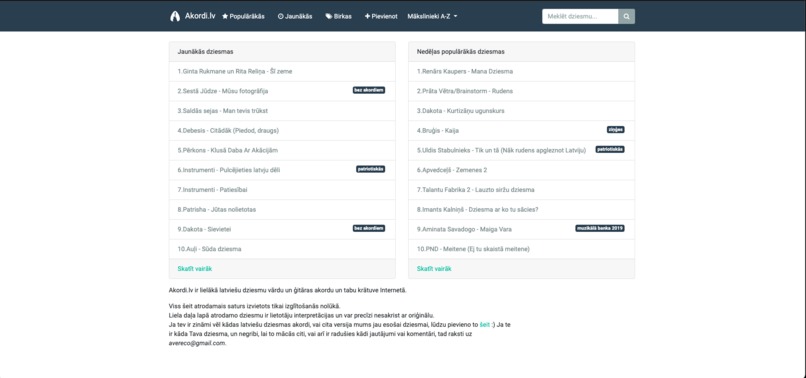Open Saldās sejas - Man tevis trūkst
Viewport: 806px width, 378px height.
pyautogui.click(x=223, y=111)
